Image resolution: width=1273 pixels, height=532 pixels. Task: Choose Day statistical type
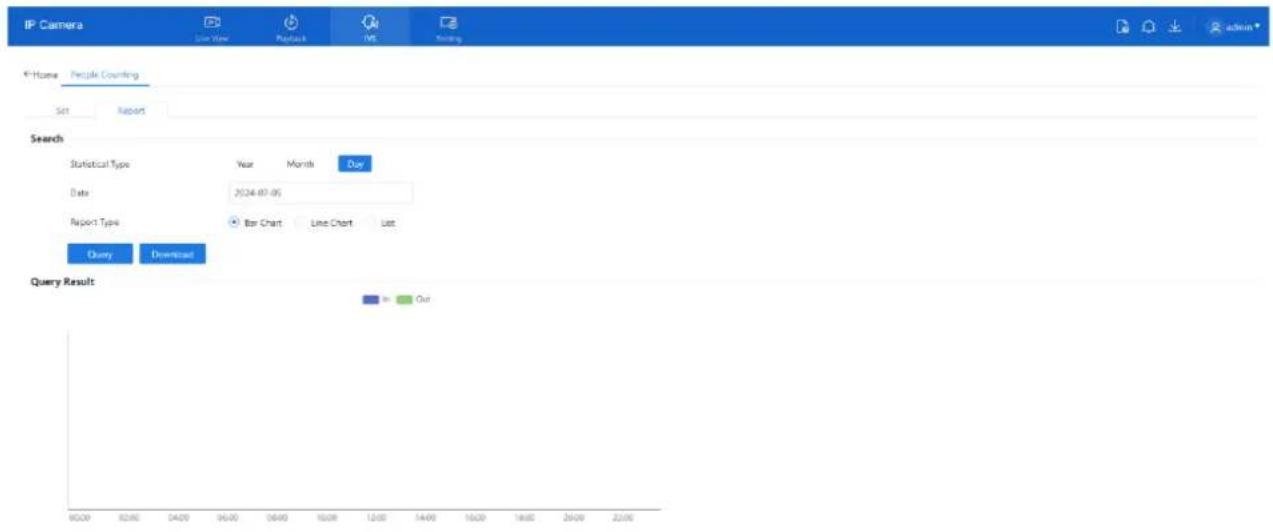tap(354, 164)
